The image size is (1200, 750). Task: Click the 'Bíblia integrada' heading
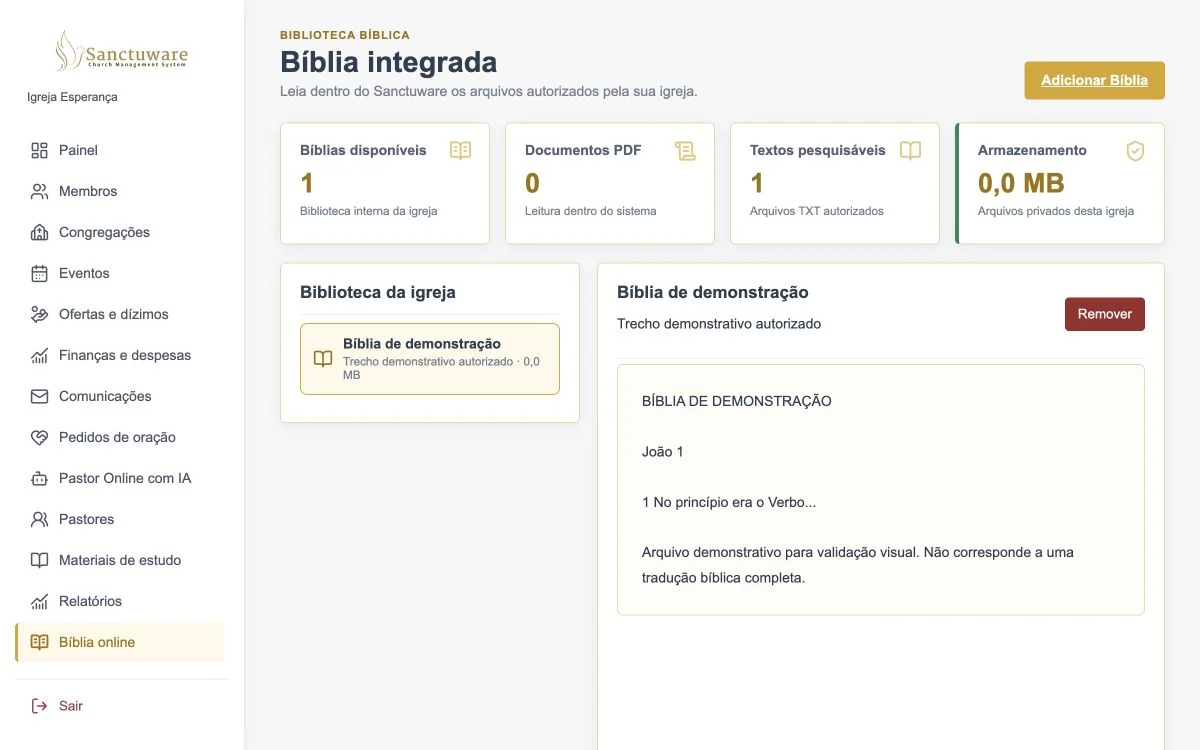point(388,62)
